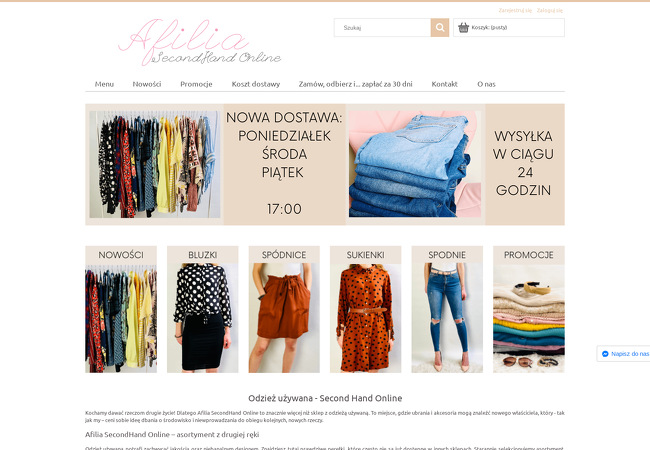Click the Zarejestruj się link
Image resolution: width=650 pixels, height=450 pixels.
tap(515, 10)
